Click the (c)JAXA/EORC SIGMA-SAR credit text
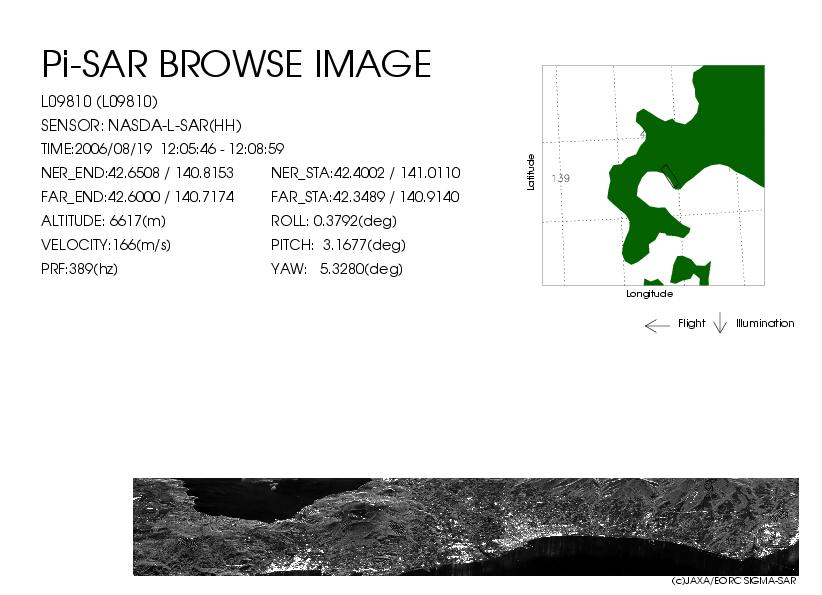This screenshot has width=822, height=595. click(x=734, y=581)
